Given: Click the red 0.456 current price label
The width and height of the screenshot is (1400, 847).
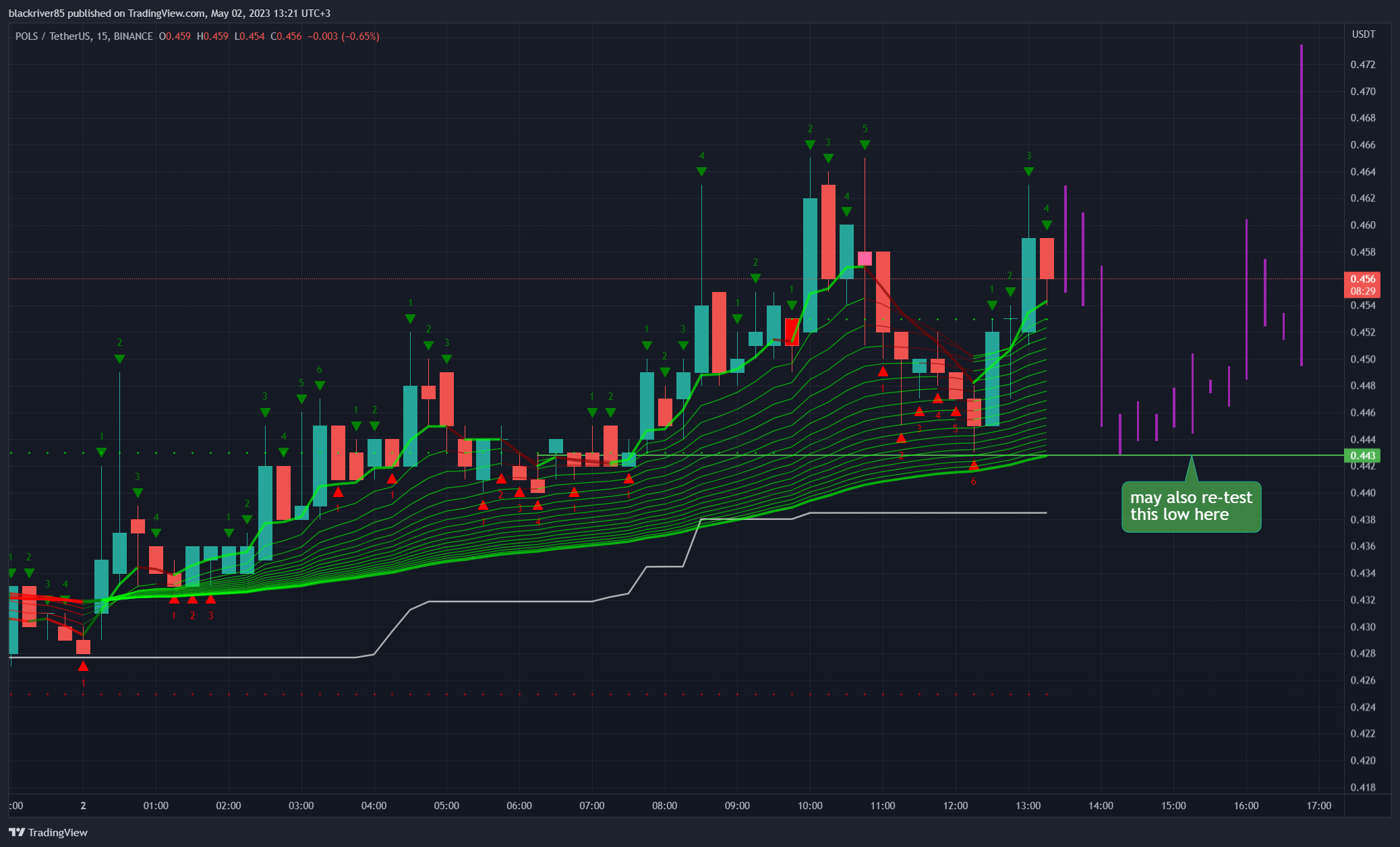Looking at the screenshot, I should pyautogui.click(x=1362, y=279).
